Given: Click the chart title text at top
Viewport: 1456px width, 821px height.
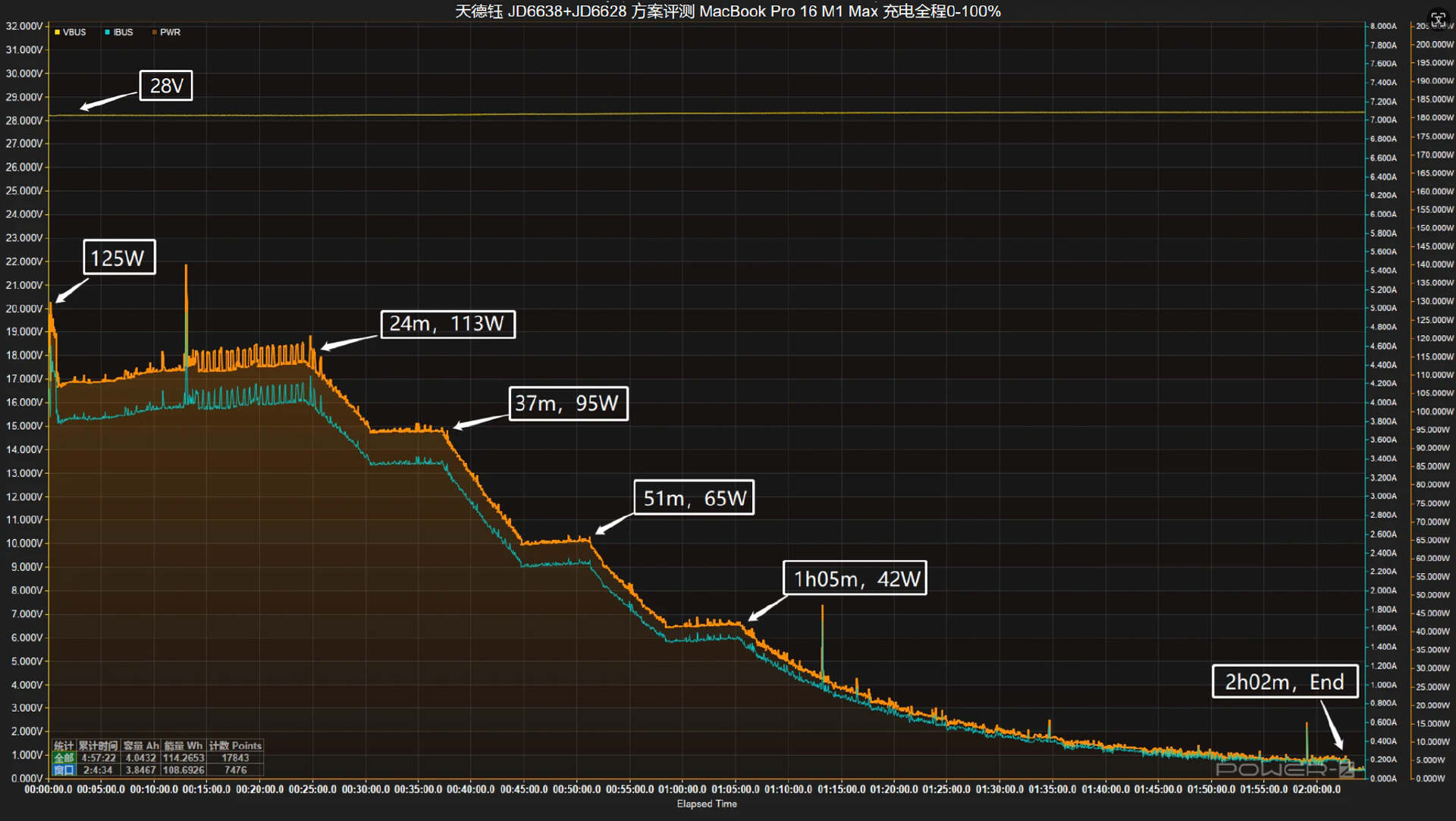Looking at the screenshot, I should [x=727, y=11].
